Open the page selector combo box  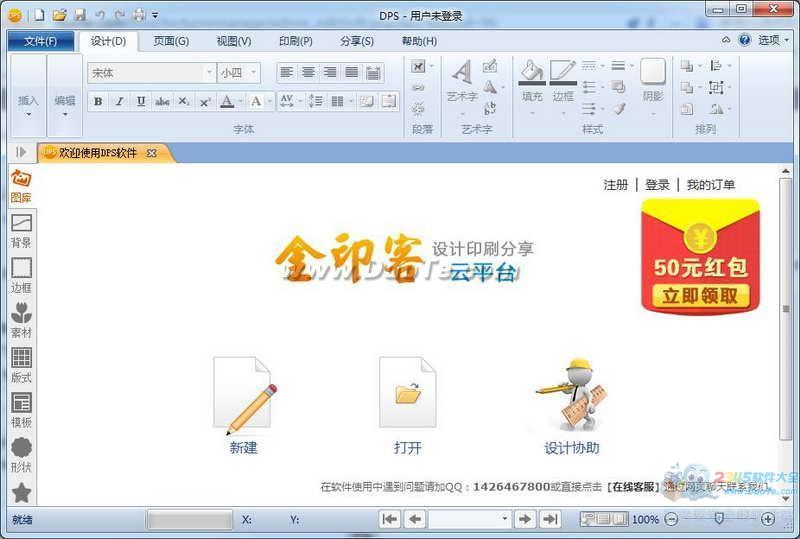pos(469,519)
